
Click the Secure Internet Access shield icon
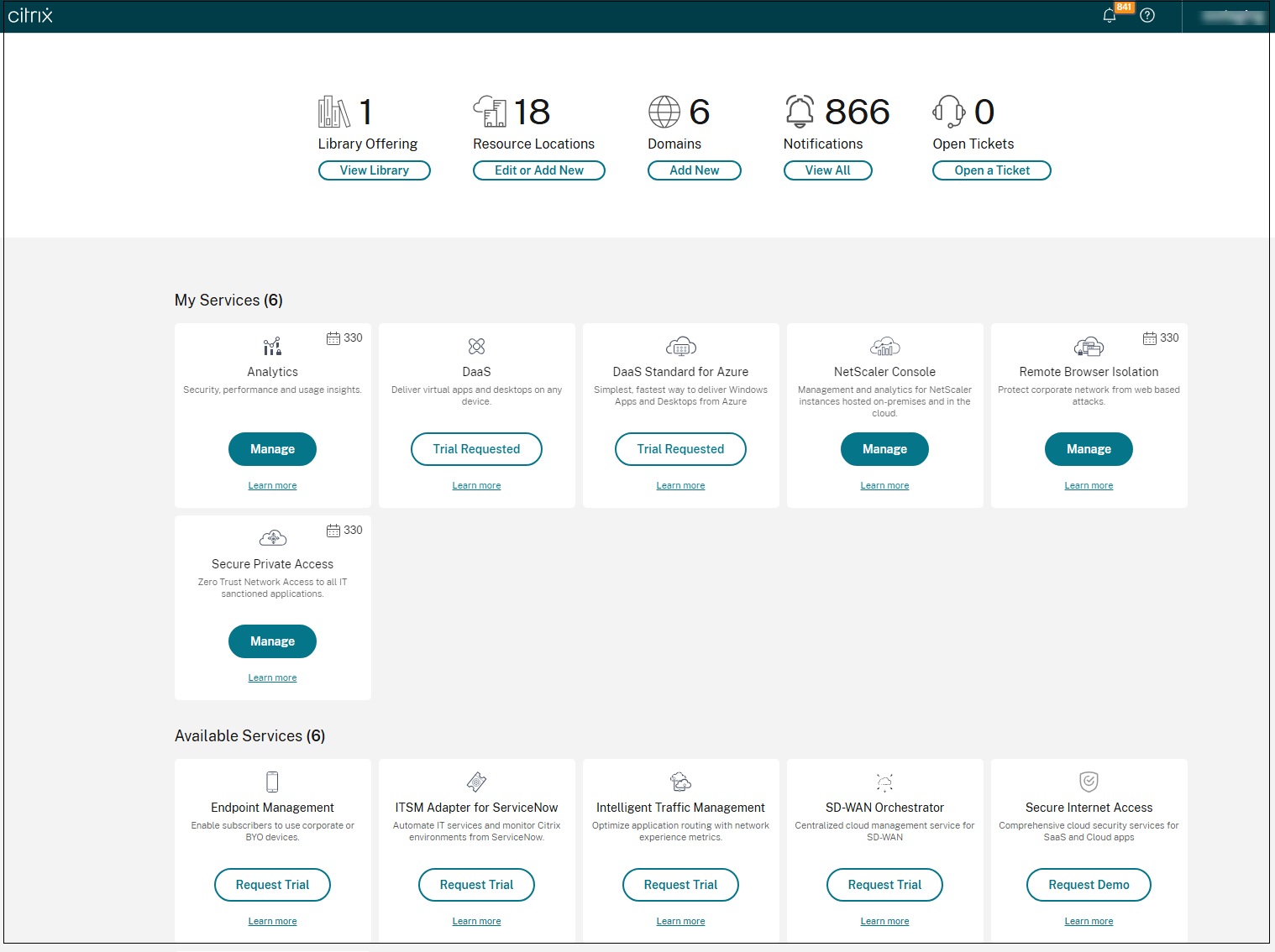pyautogui.click(x=1089, y=782)
